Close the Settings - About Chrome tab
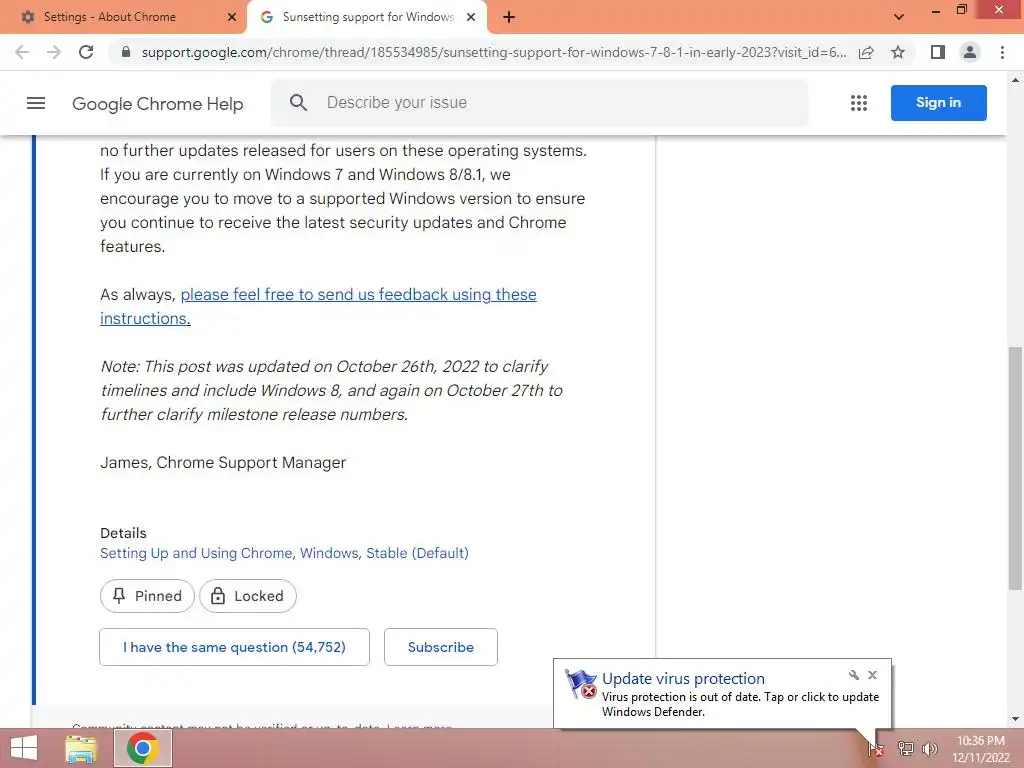Screen dimensions: 1024x768 (231, 17)
